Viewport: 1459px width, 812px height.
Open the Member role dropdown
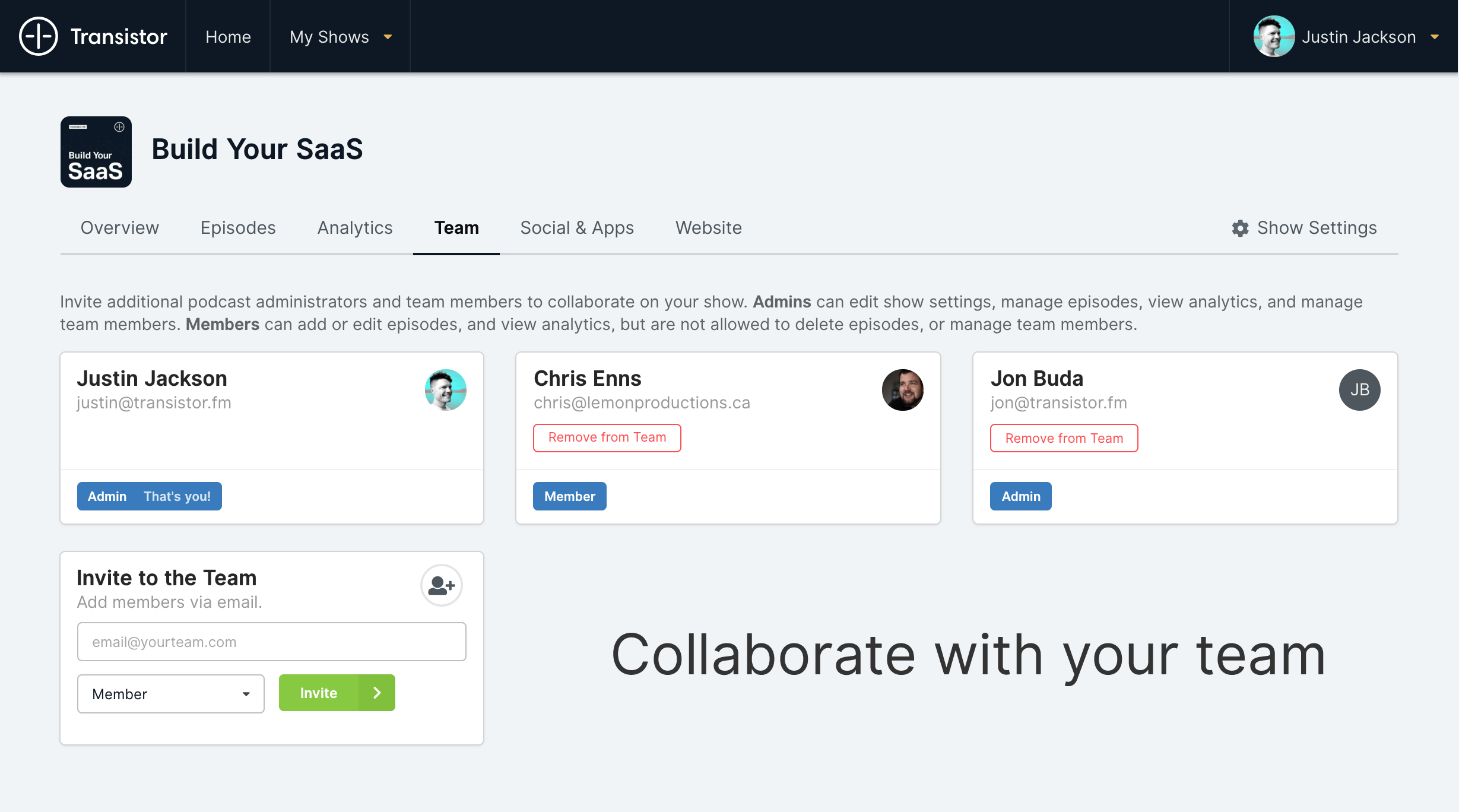[x=170, y=694]
